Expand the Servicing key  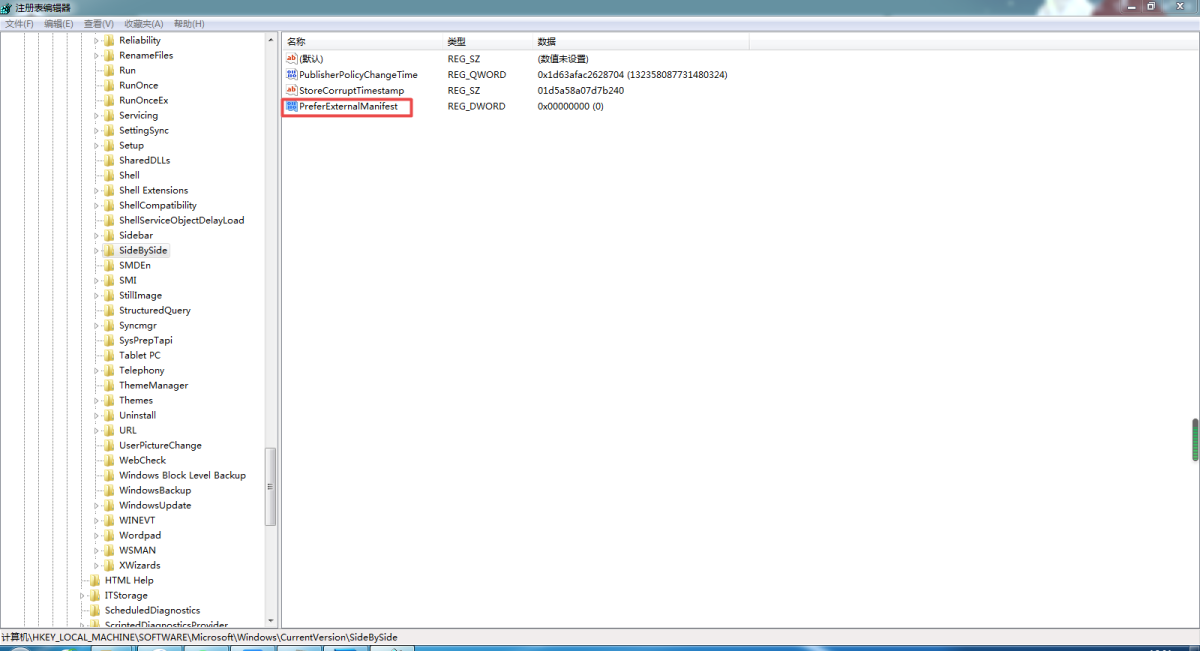tap(98, 115)
